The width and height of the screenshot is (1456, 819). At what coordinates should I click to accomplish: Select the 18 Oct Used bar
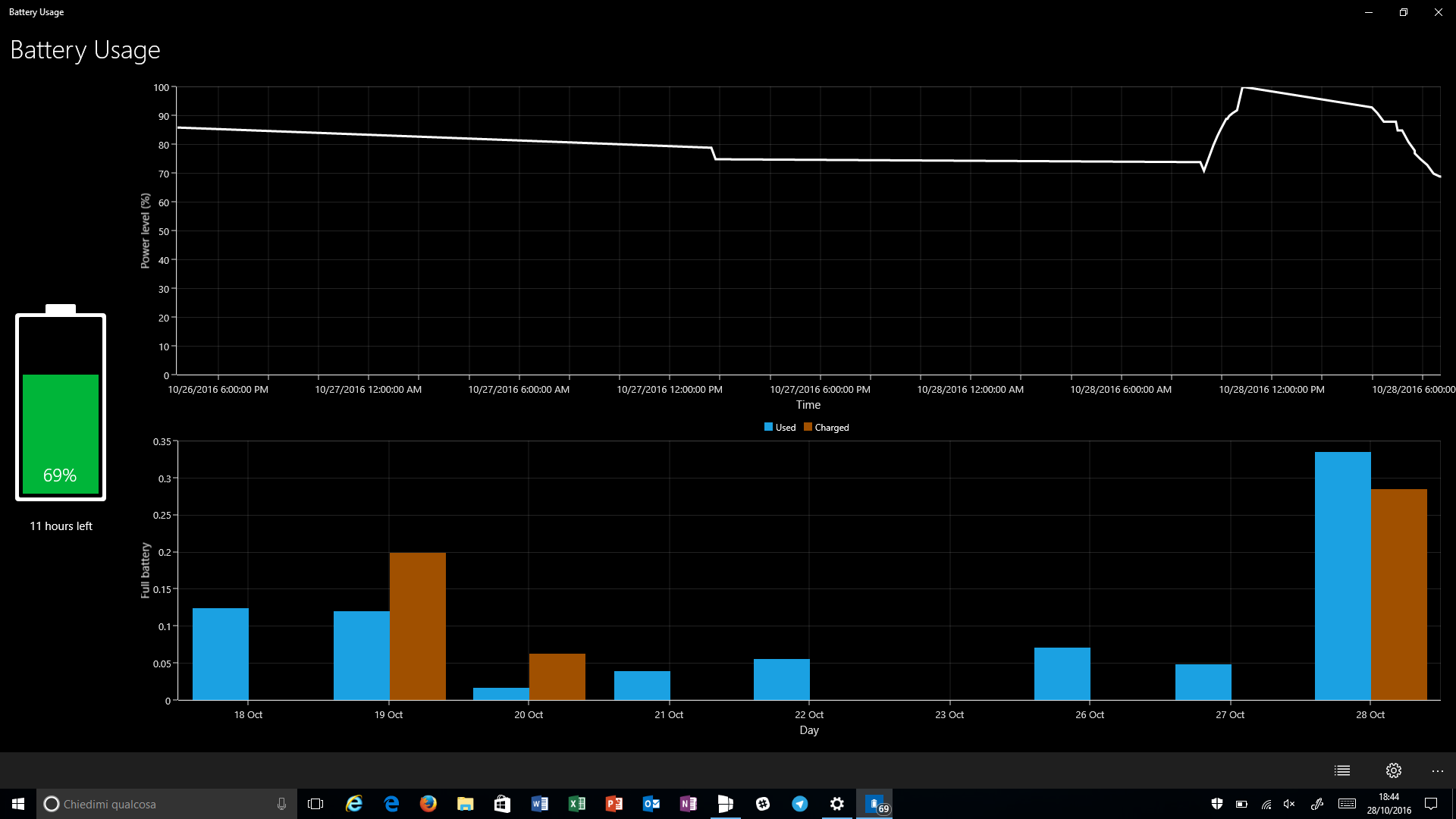(220, 654)
